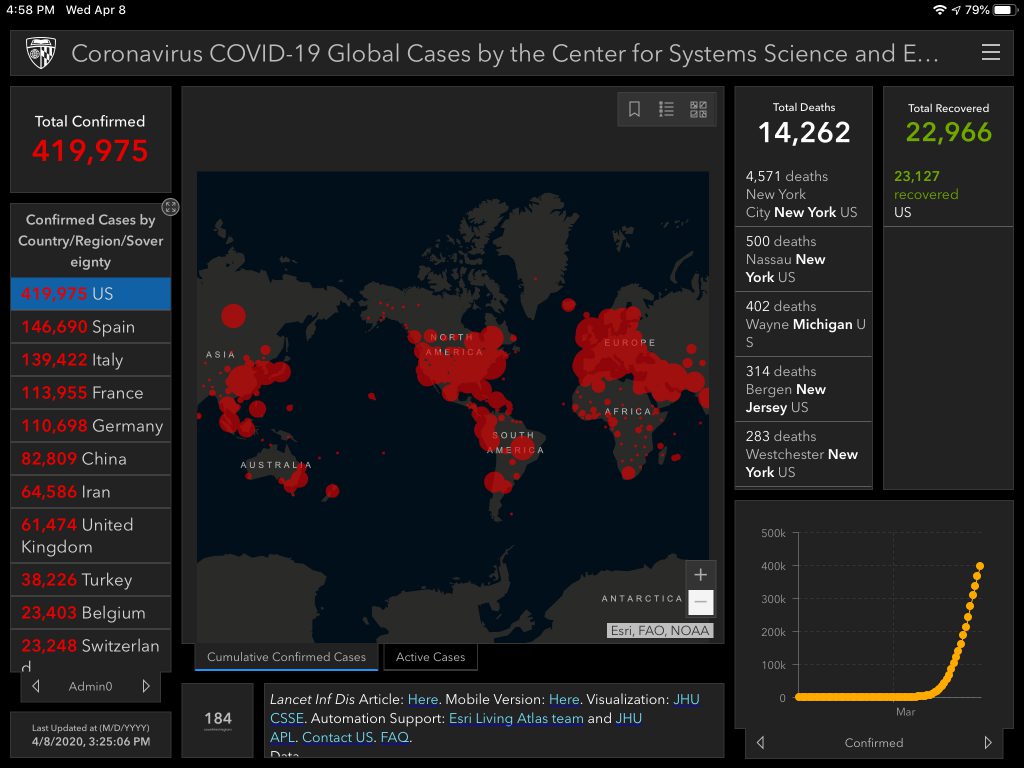Open the basemap gallery grid icon
The width and height of the screenshot is (1024, 768).
pyautogui.click(x=698, y=110)
